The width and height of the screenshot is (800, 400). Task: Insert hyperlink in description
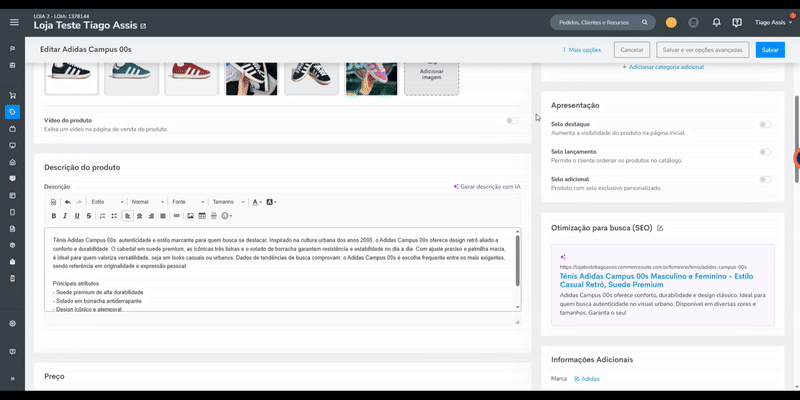tap(177, 216)
